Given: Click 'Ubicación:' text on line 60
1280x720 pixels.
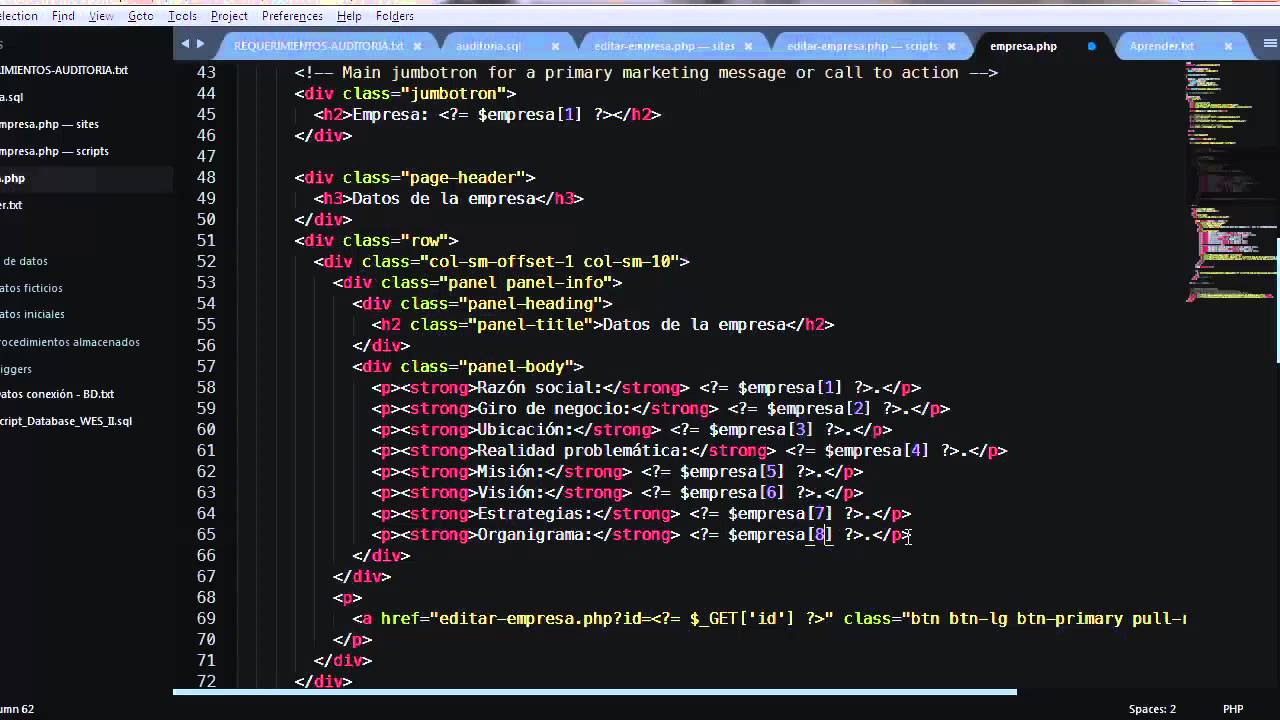Looking at the screenshot, I should (x=525, y=429).
